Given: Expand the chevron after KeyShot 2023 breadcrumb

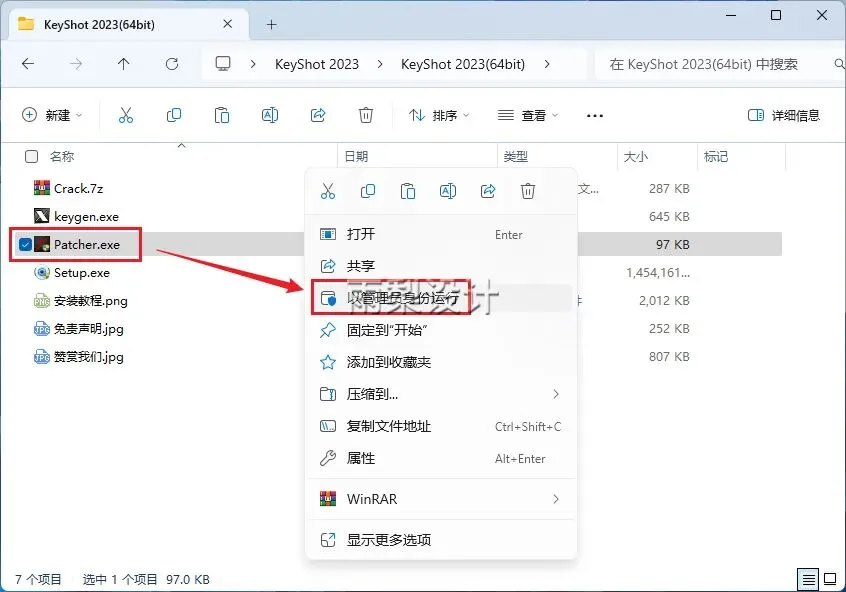Looking at the screenshot, I should [x=380, y=64].
